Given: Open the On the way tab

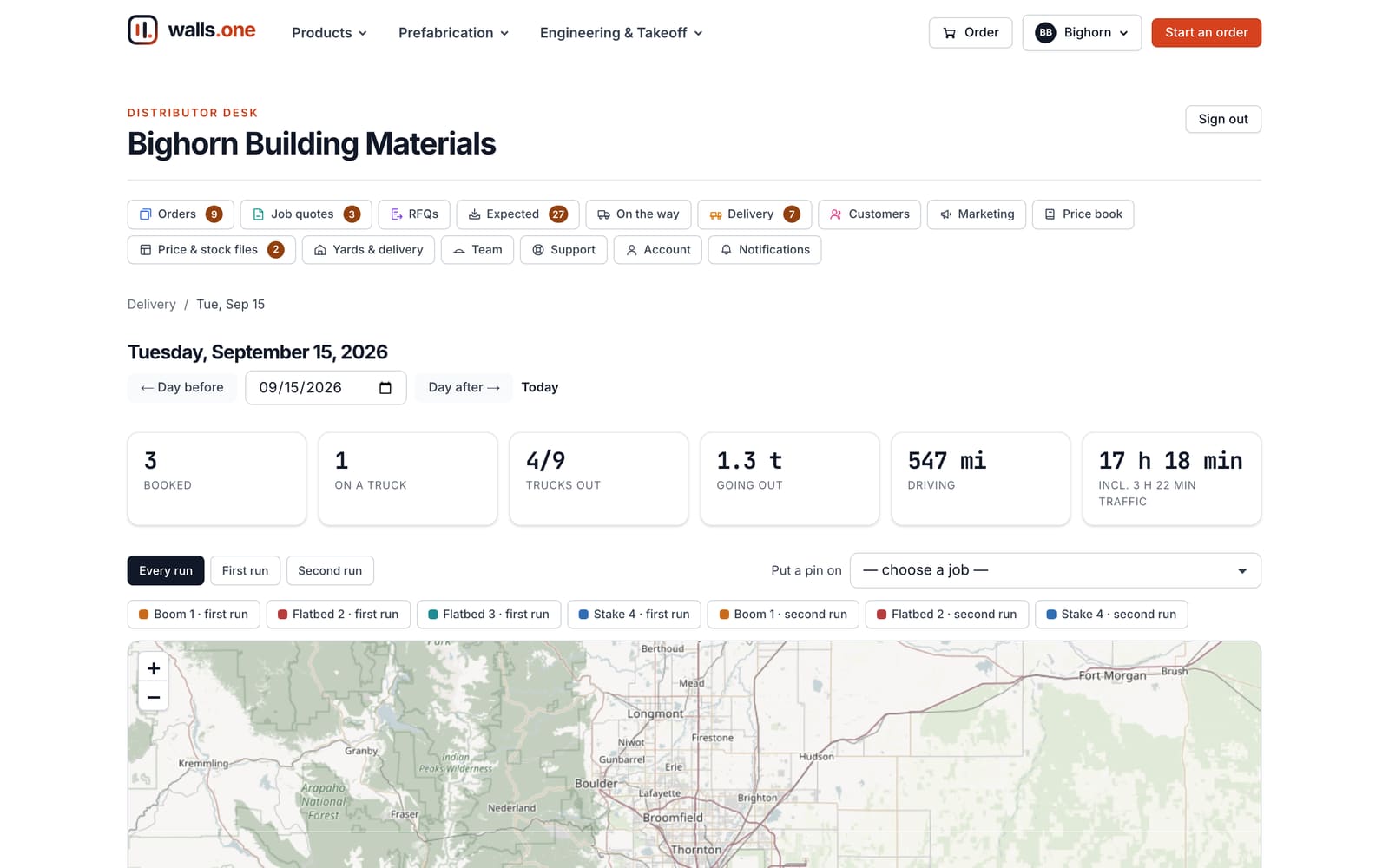Looking at the screenshot, I should pos(638,214).
